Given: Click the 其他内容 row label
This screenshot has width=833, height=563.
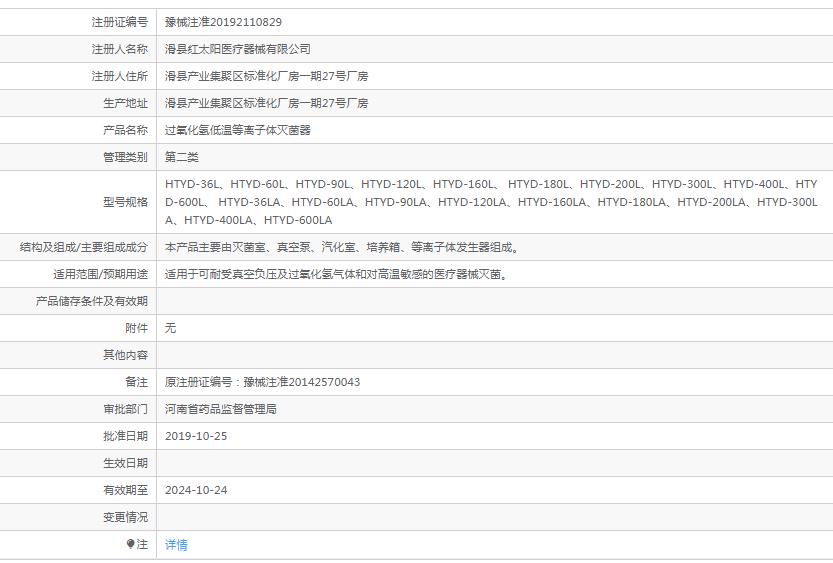Looking at the screenshot, I should 125,355.
